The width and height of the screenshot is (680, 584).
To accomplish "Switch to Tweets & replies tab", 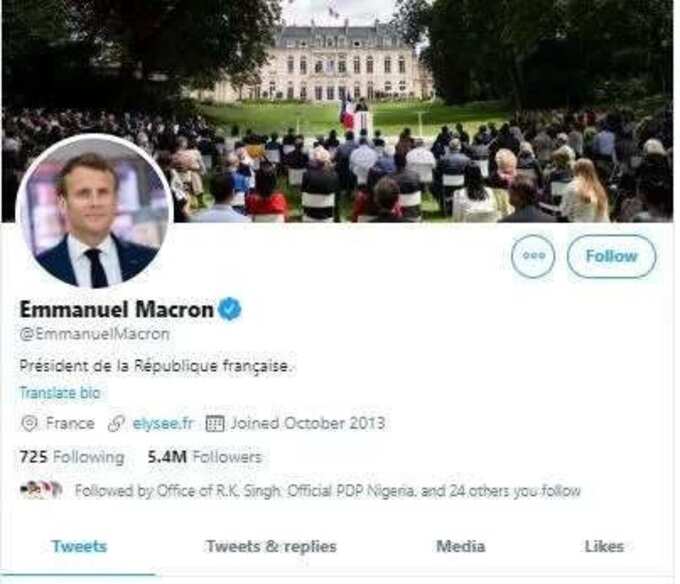I will click(x=271, y=546).
